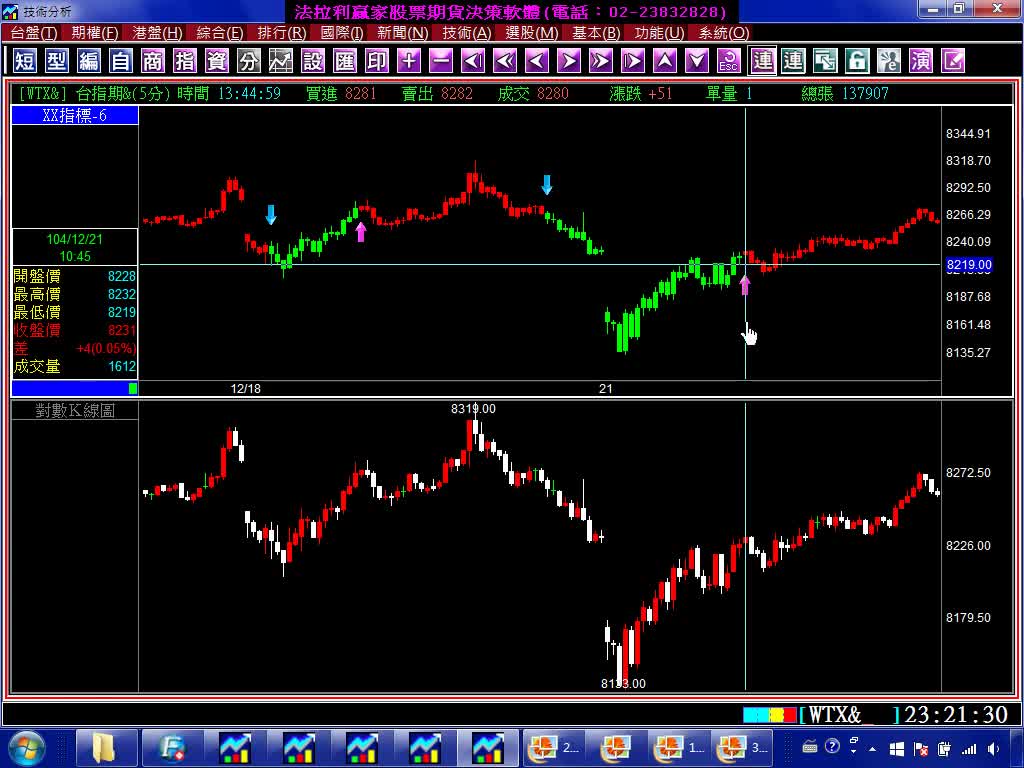Click the XX指標-6 indicator label
The image size is (1024, 768).
75,115
